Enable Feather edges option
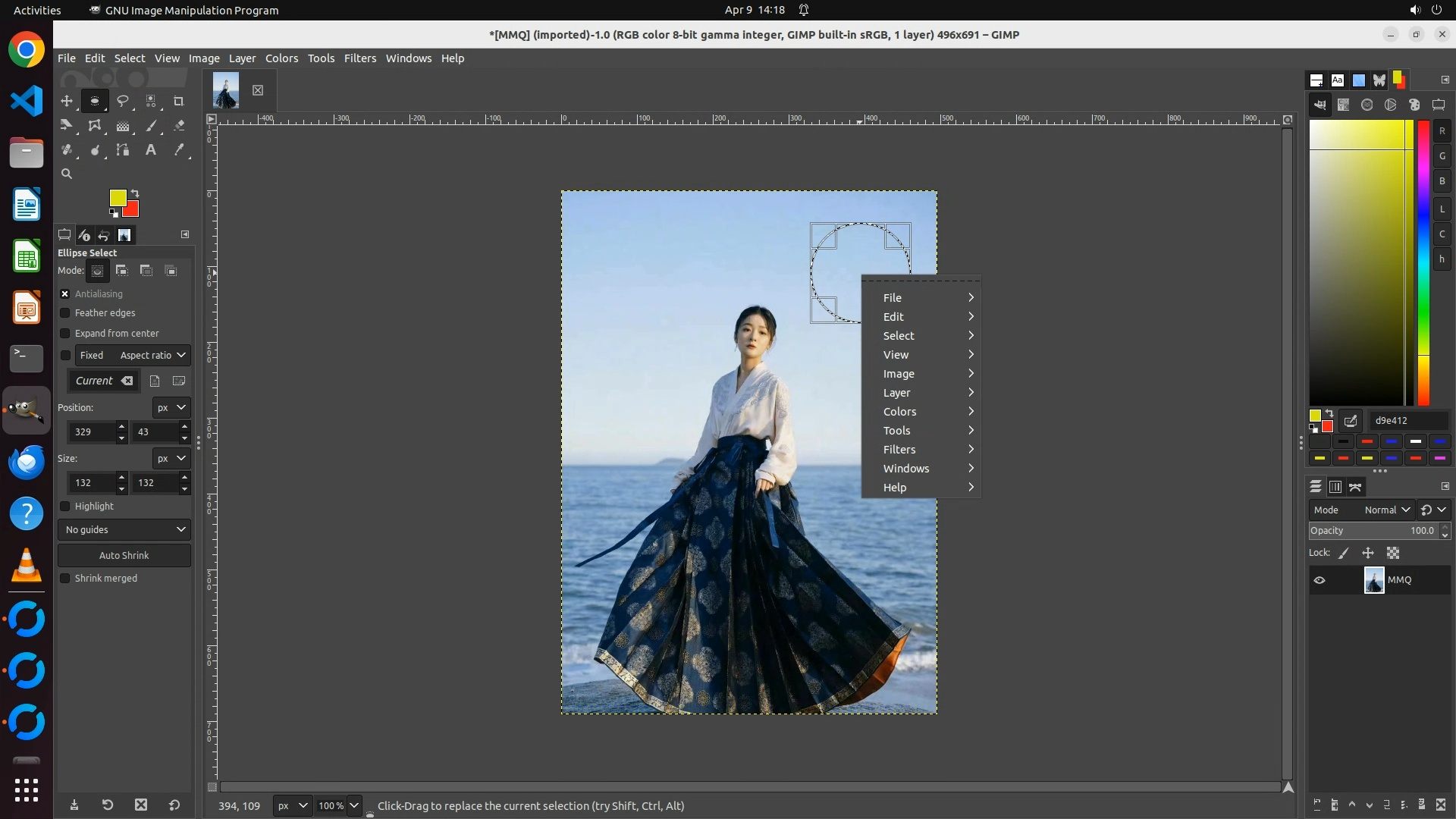The width and height of the screenshot is (1456, 819). (65, 313)
